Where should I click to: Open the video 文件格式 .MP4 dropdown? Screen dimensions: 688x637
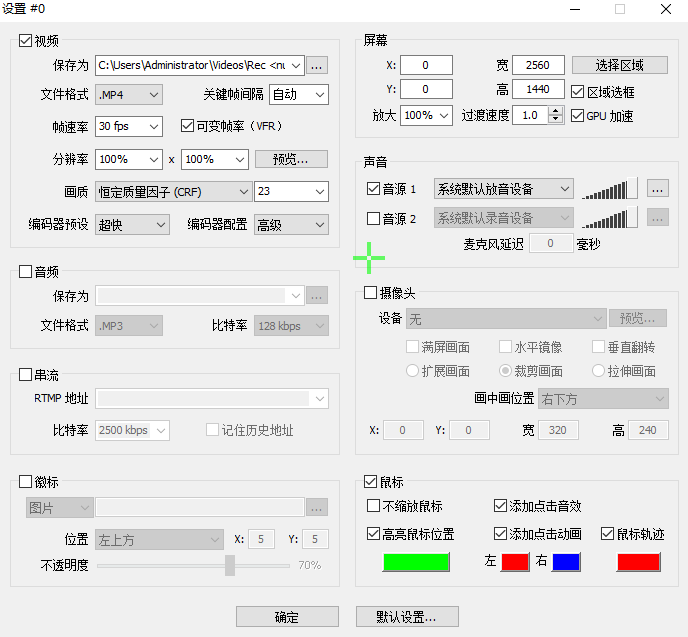129,95
